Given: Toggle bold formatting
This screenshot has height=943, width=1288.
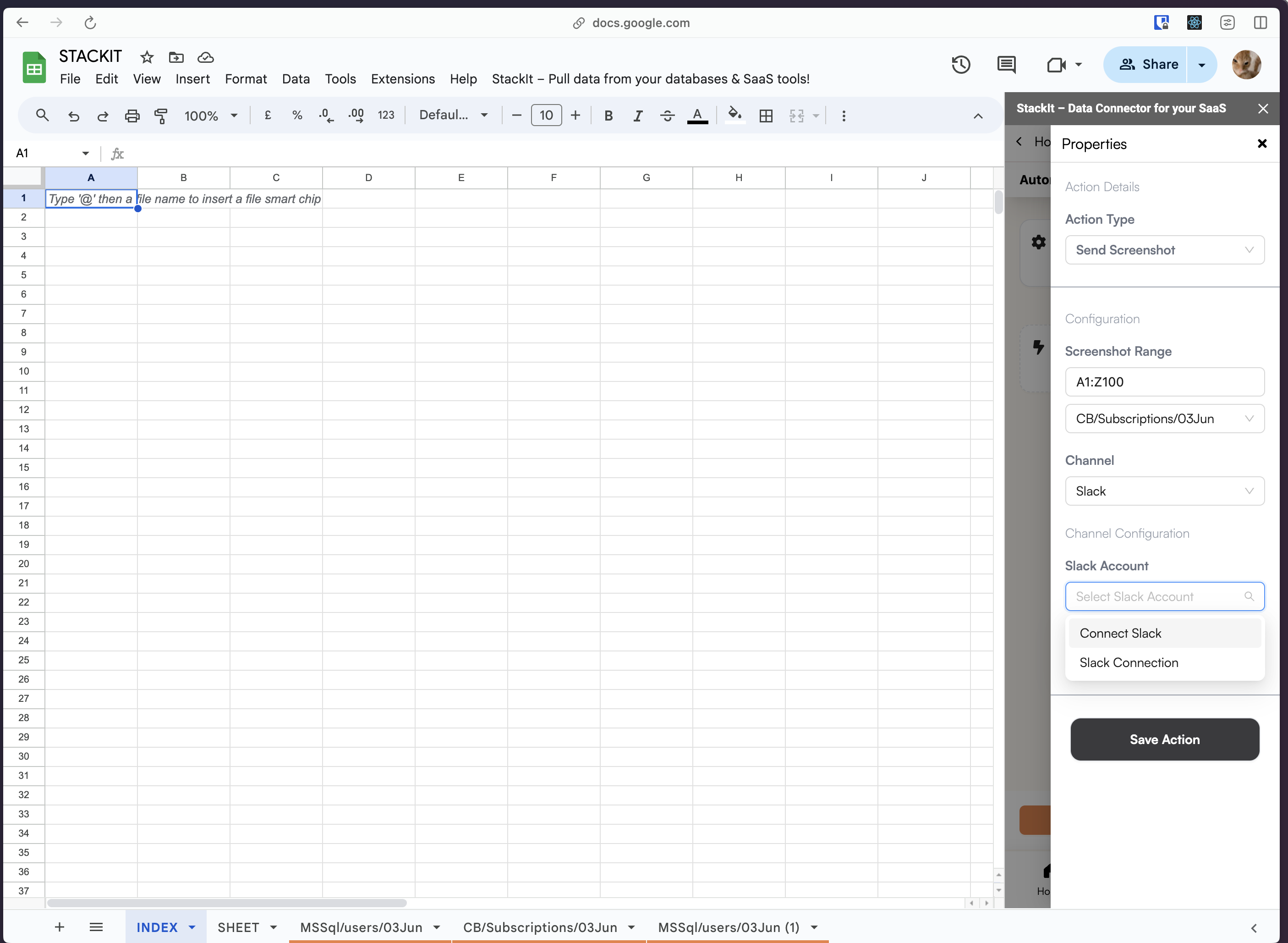Looking at the screenshot, I should 608,116.
